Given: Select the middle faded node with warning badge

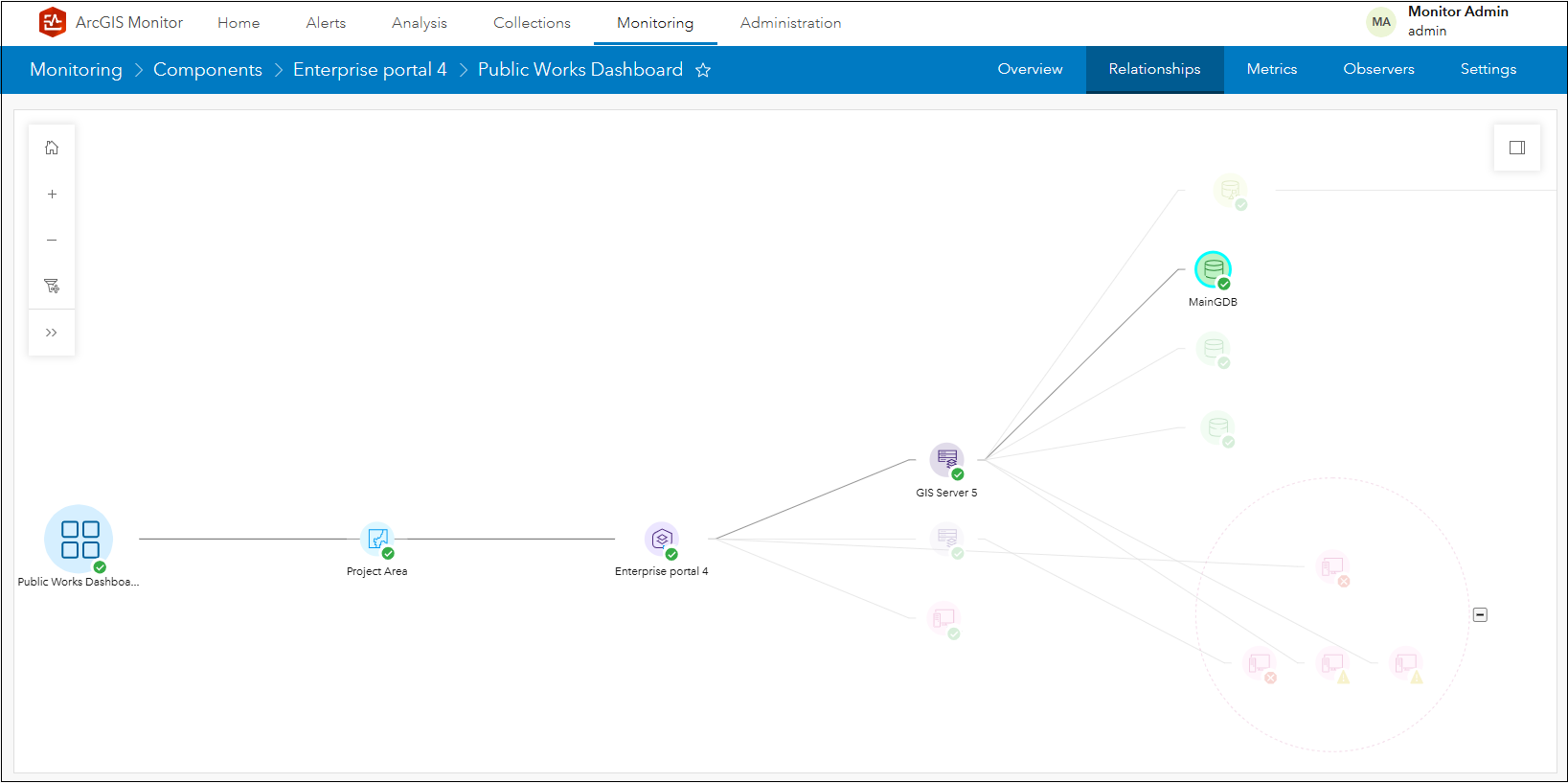Looking at the screenshot, I should (1332, 663).
